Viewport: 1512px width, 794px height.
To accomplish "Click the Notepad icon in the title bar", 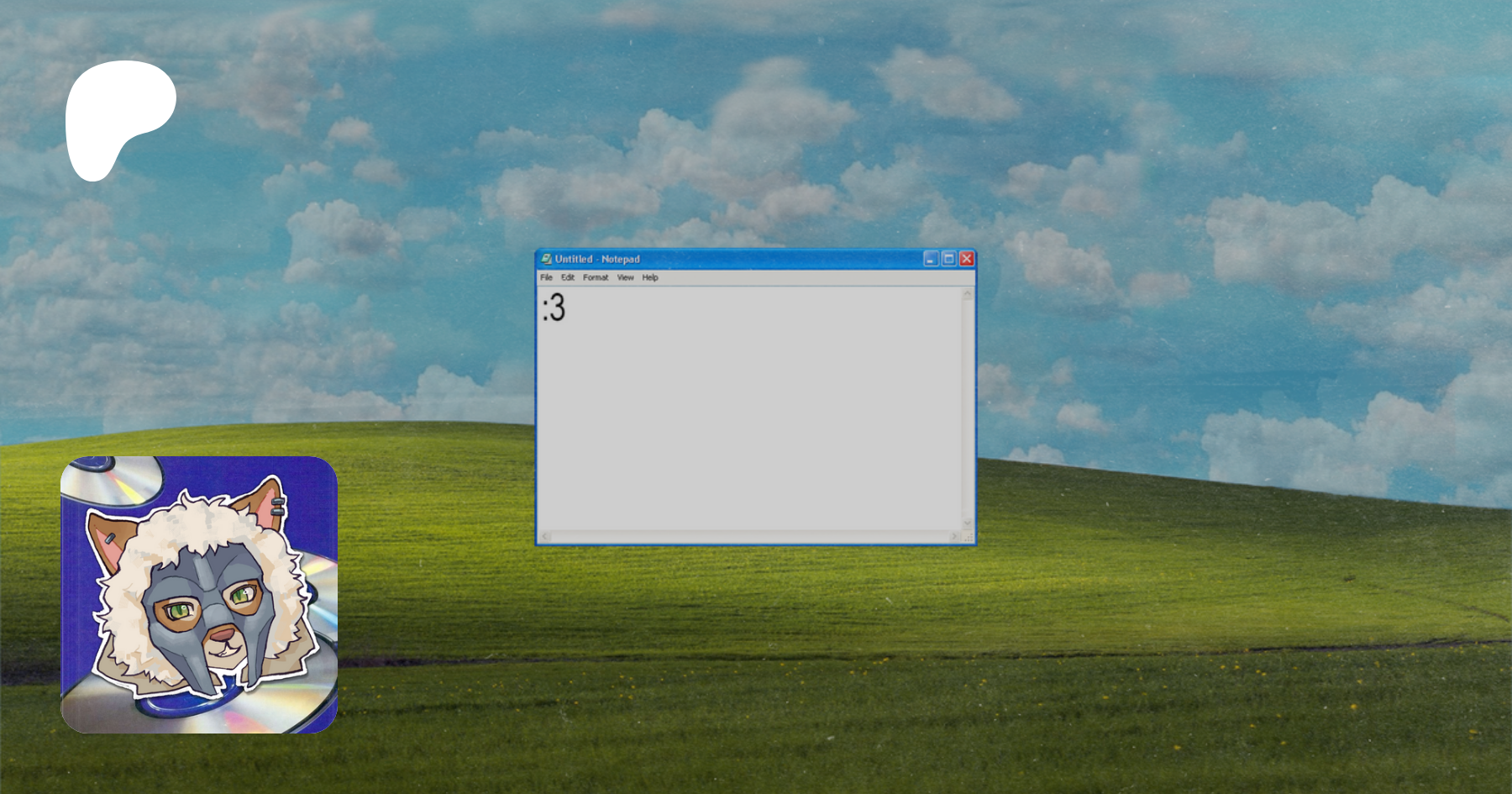I will (x=546, y=259).
